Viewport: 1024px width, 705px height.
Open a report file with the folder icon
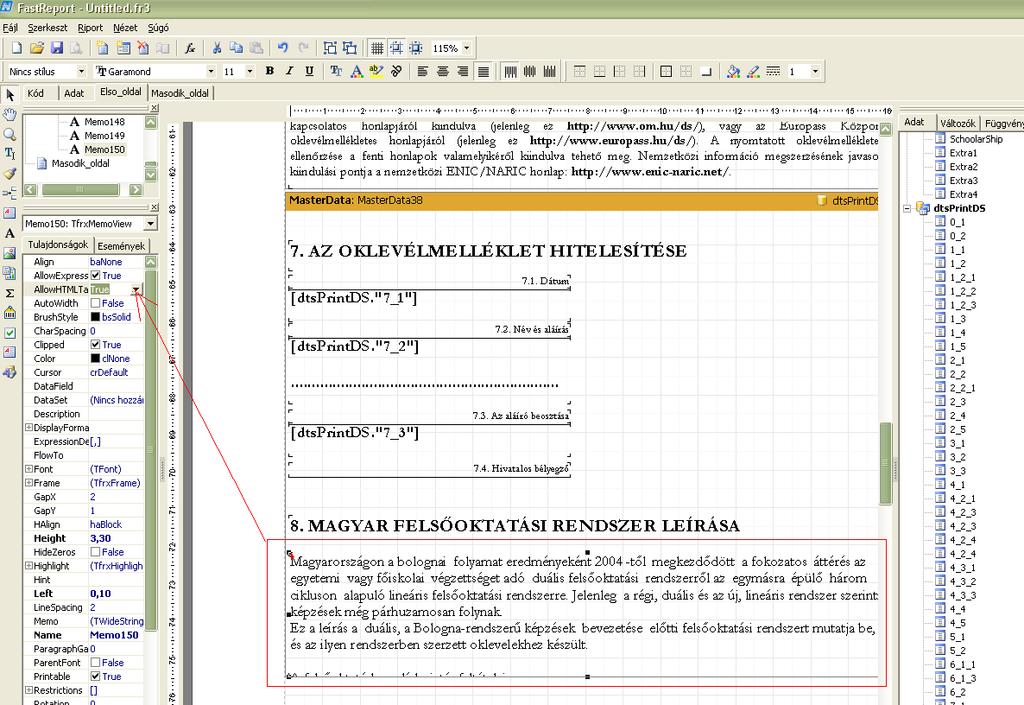(x=37, y=48)
